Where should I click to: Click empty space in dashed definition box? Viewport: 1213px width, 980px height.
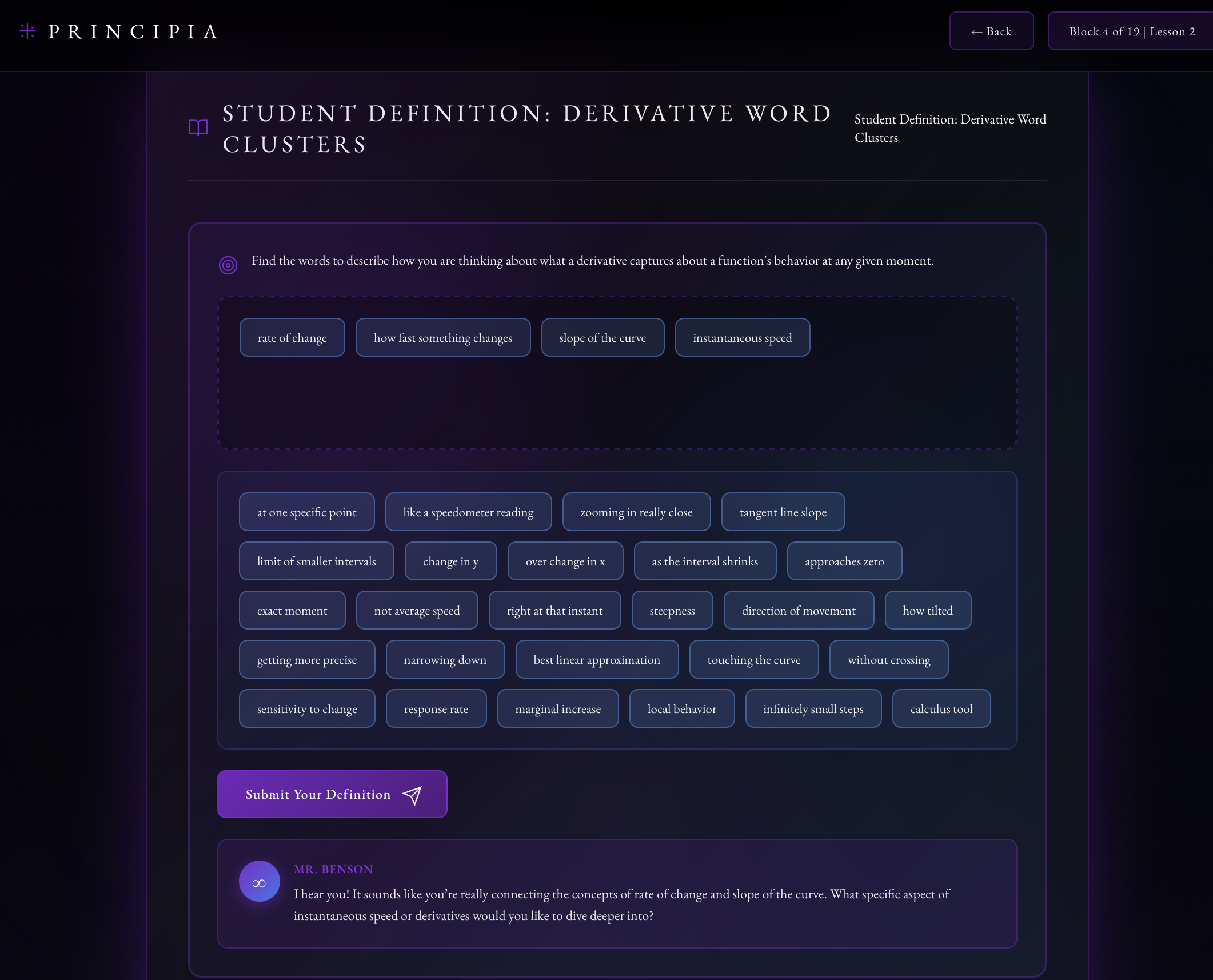pyautogui.click(x=617, y=406)
